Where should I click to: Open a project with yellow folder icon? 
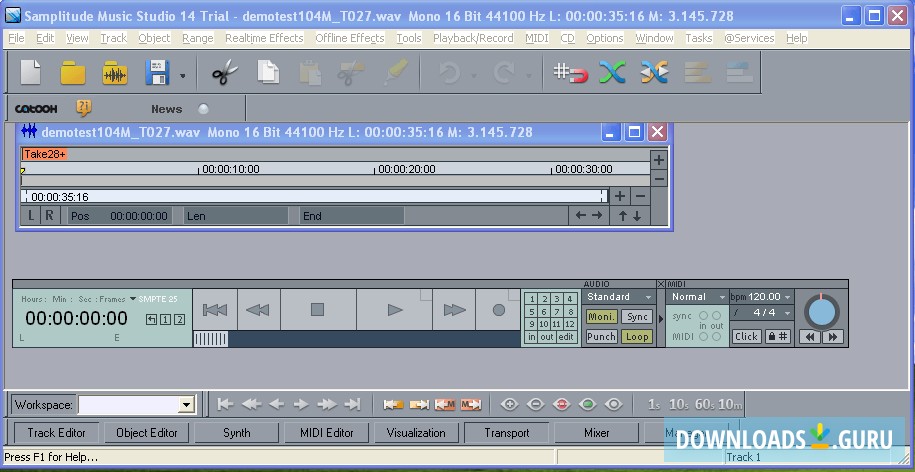(73, 74)
